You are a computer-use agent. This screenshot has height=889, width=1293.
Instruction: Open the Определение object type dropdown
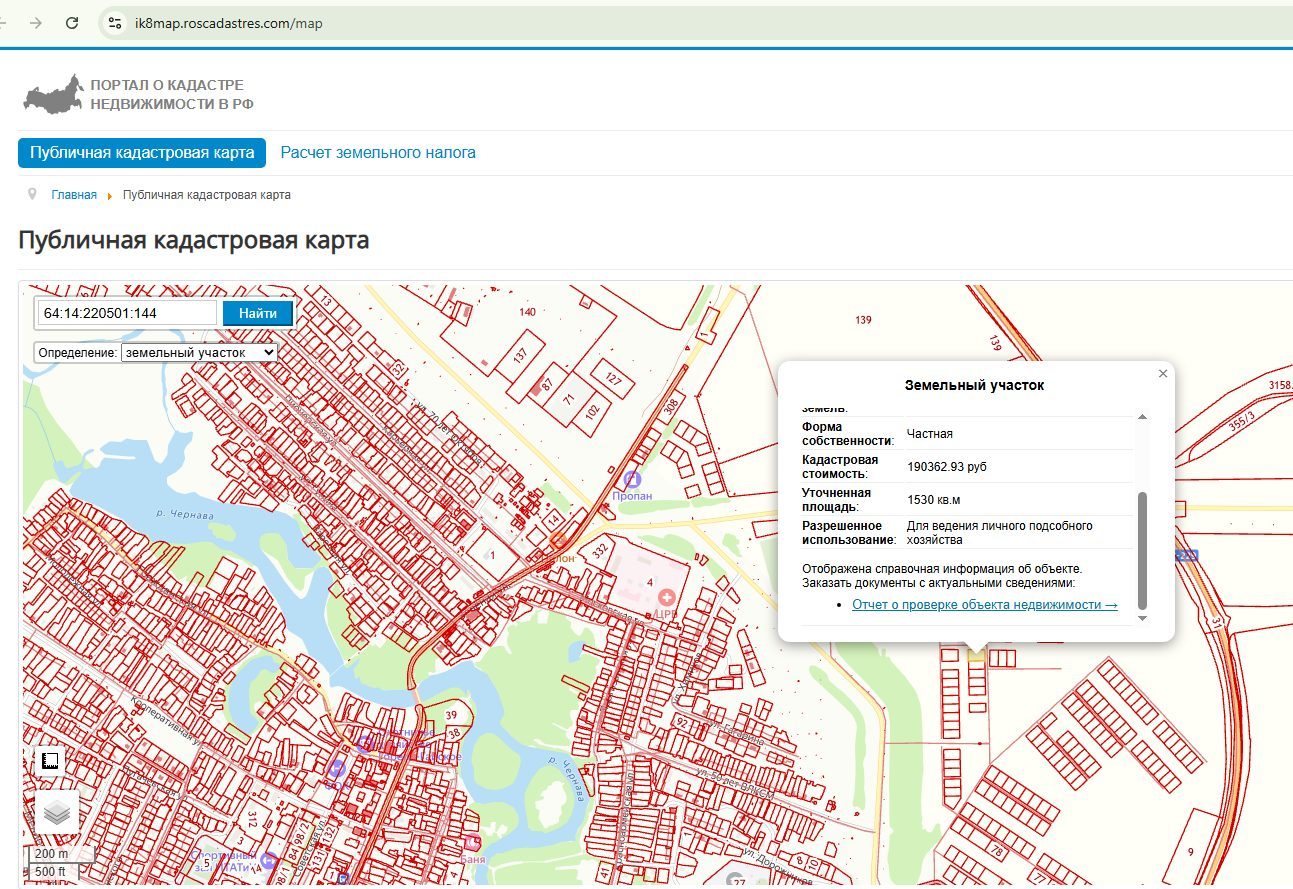199,353
